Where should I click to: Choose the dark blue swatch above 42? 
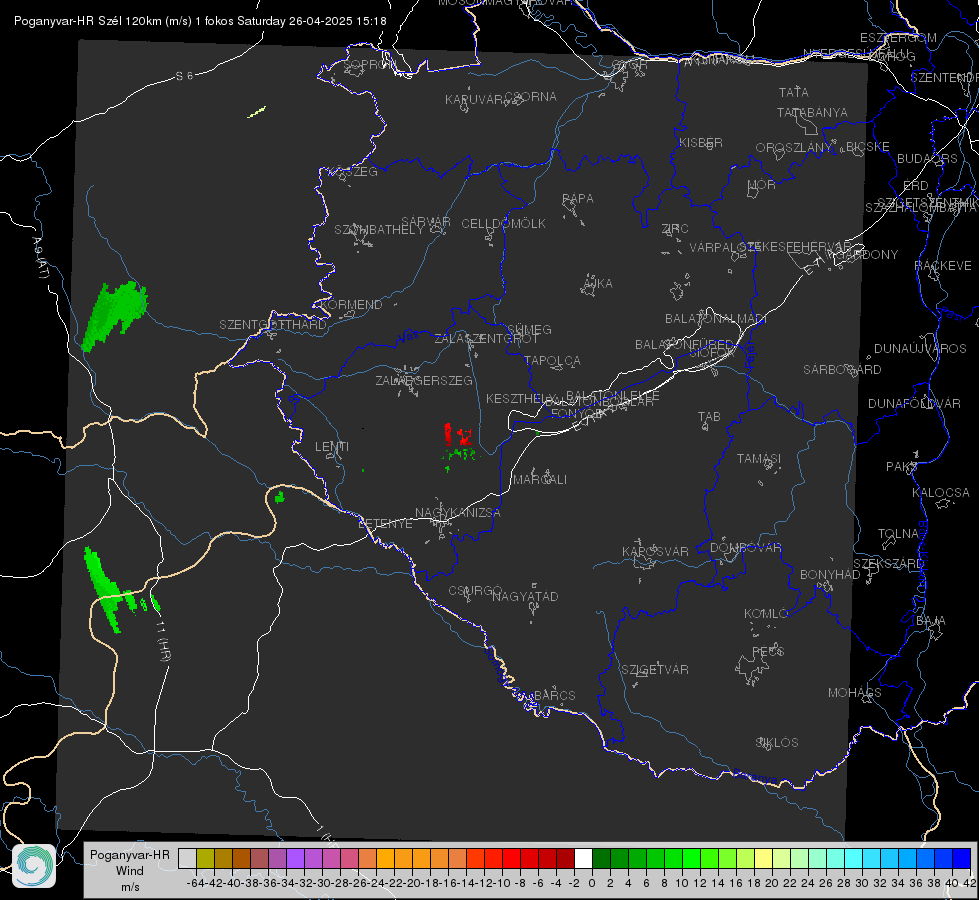click(x=962, y=858)
